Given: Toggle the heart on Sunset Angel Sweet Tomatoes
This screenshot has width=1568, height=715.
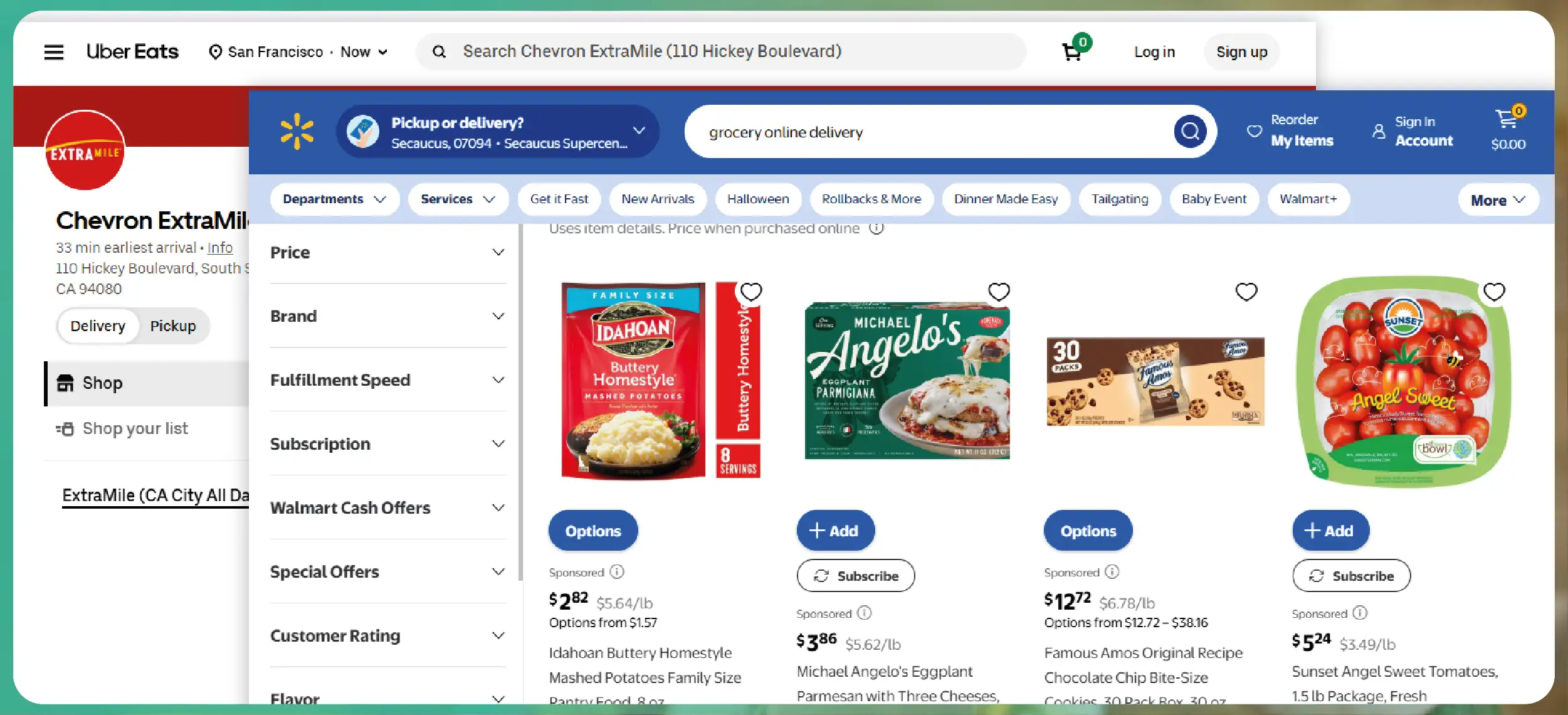Looking at the screenshot, I should (x=1494, y=292).
